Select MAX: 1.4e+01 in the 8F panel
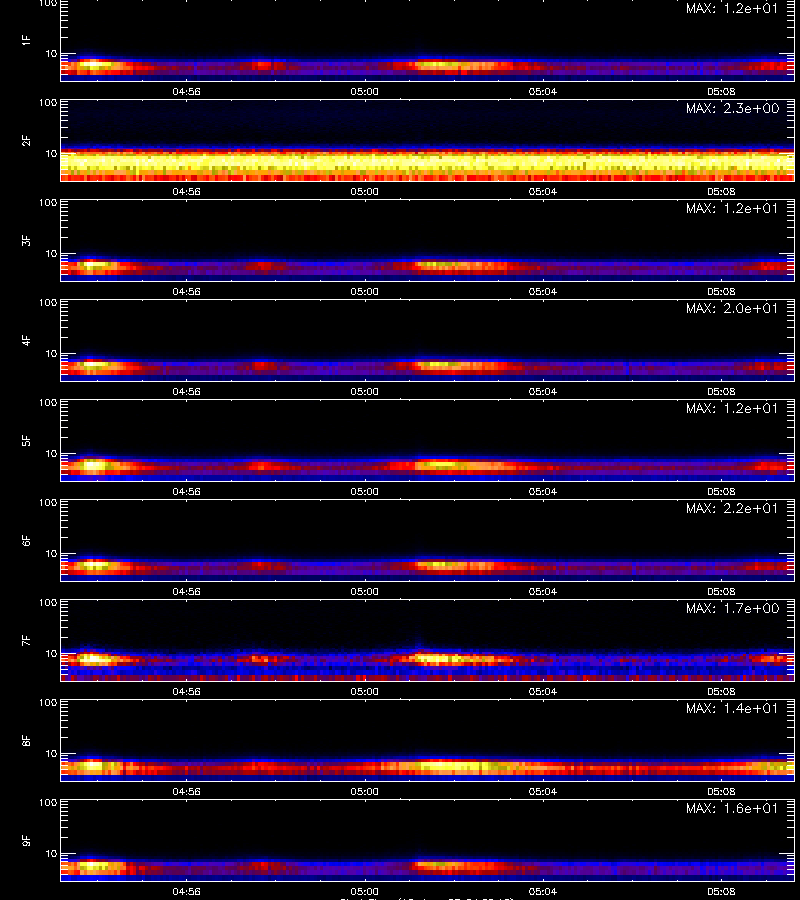Image resolution: width=800 pixels, height=900 pixels. click(732, 708)
